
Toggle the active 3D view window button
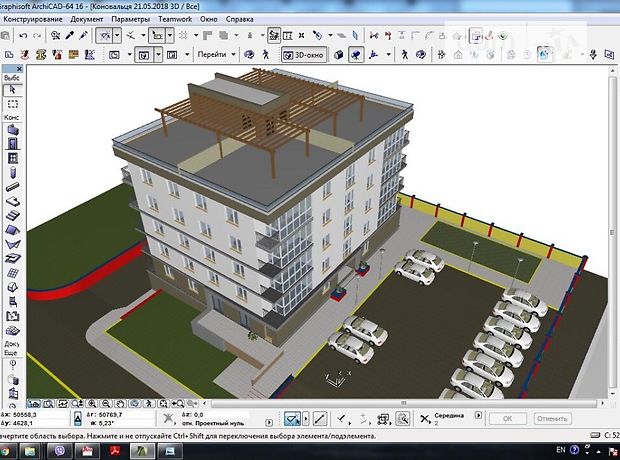(x=144, y=55)
